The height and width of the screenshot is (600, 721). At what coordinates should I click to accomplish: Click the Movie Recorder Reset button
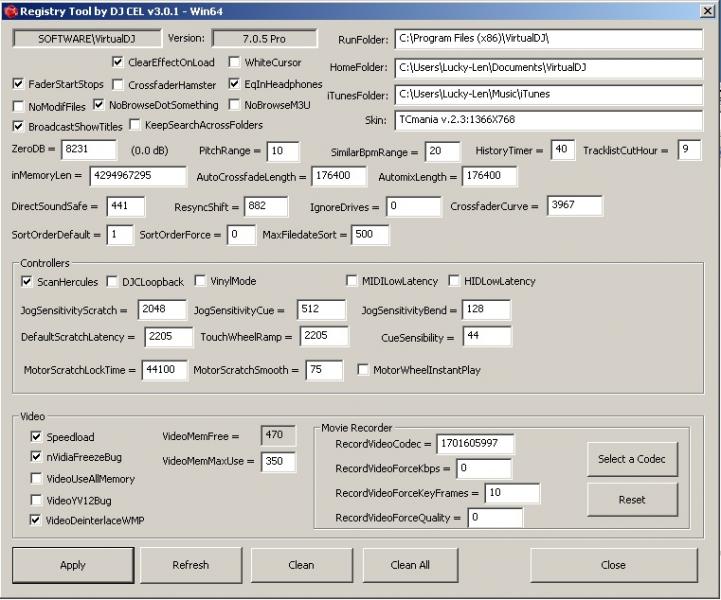point(632,500)
